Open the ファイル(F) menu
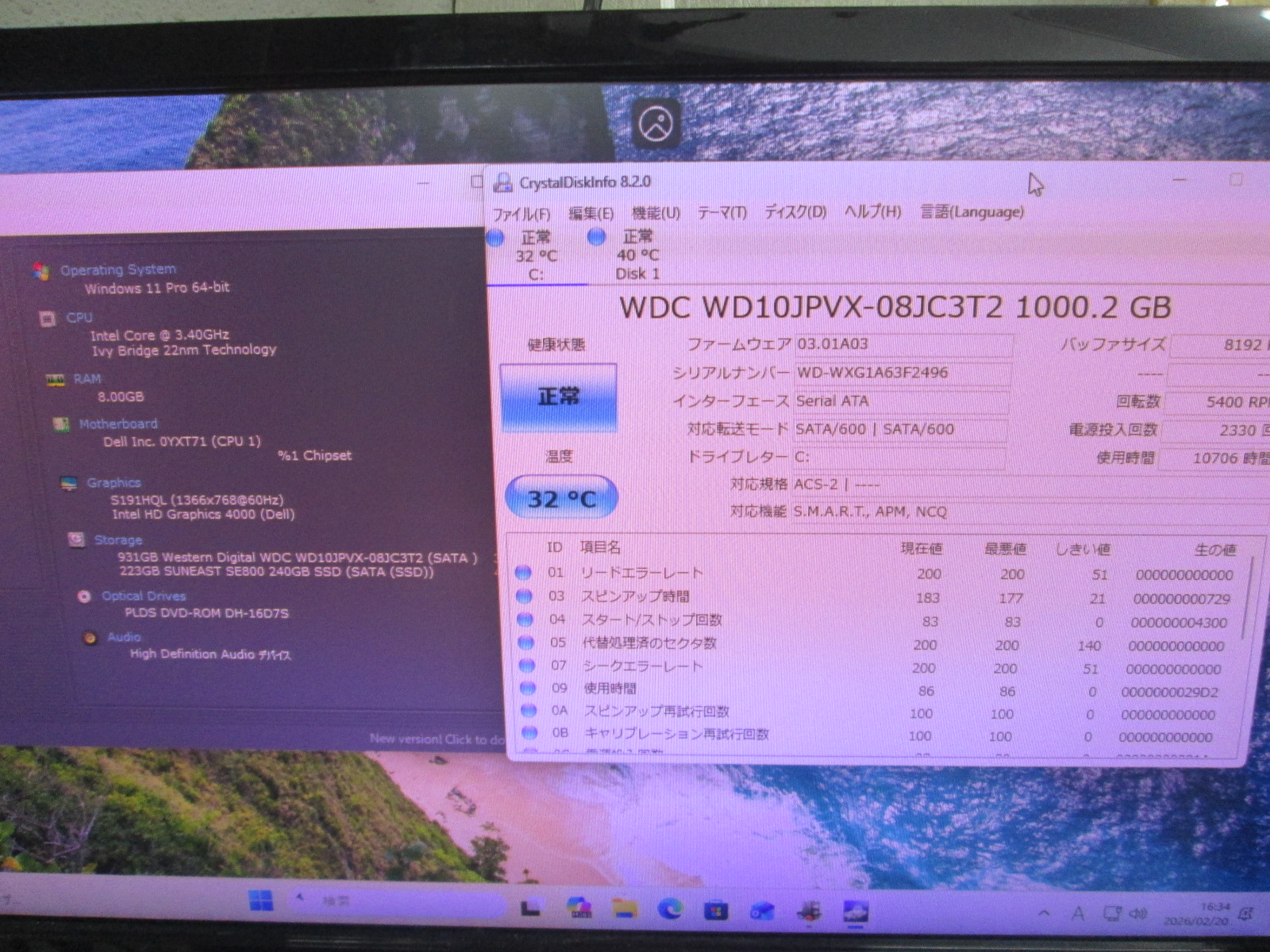This screenshot has width=1270, height=952. pos(521,214)
